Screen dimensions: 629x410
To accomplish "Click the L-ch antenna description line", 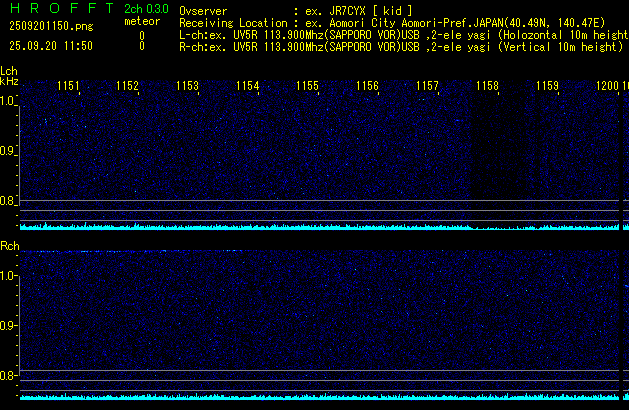I will (400, 34).
